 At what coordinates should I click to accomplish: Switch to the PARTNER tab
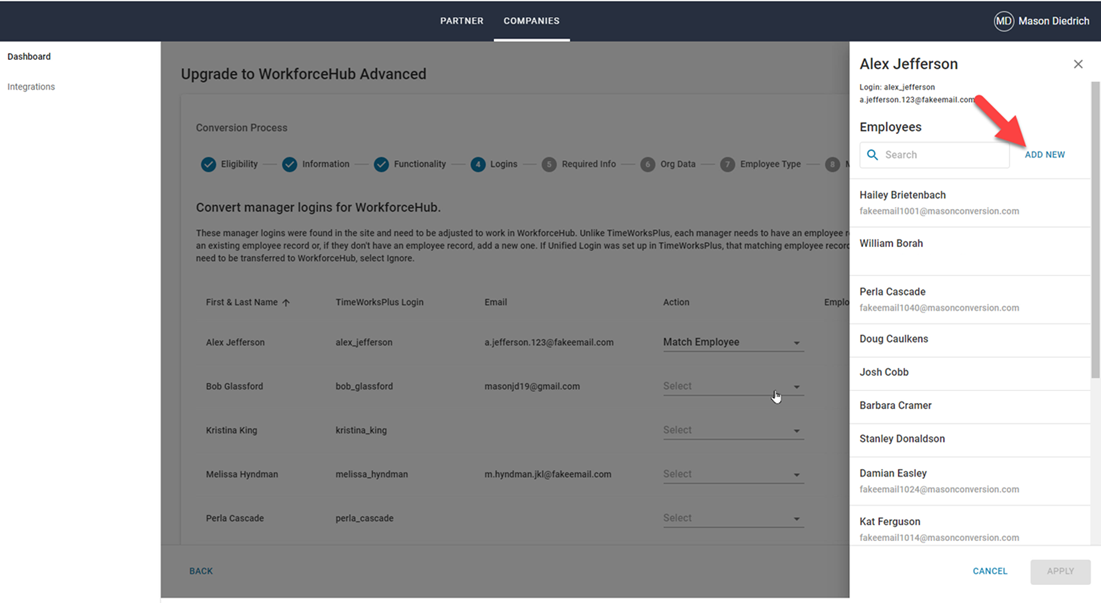click(x=461, y=20)
